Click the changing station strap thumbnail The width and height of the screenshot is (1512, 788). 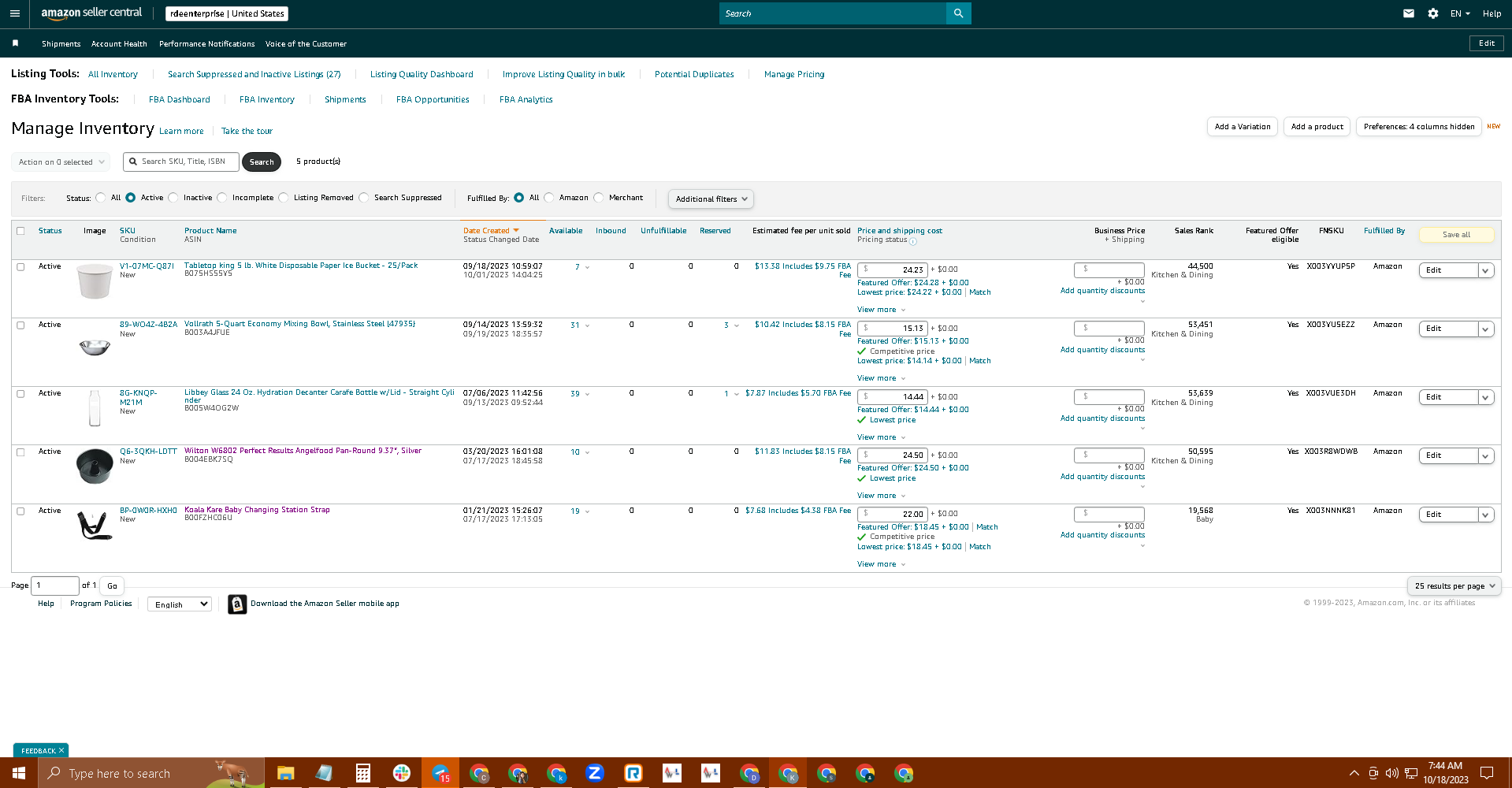tap(95, 525)
